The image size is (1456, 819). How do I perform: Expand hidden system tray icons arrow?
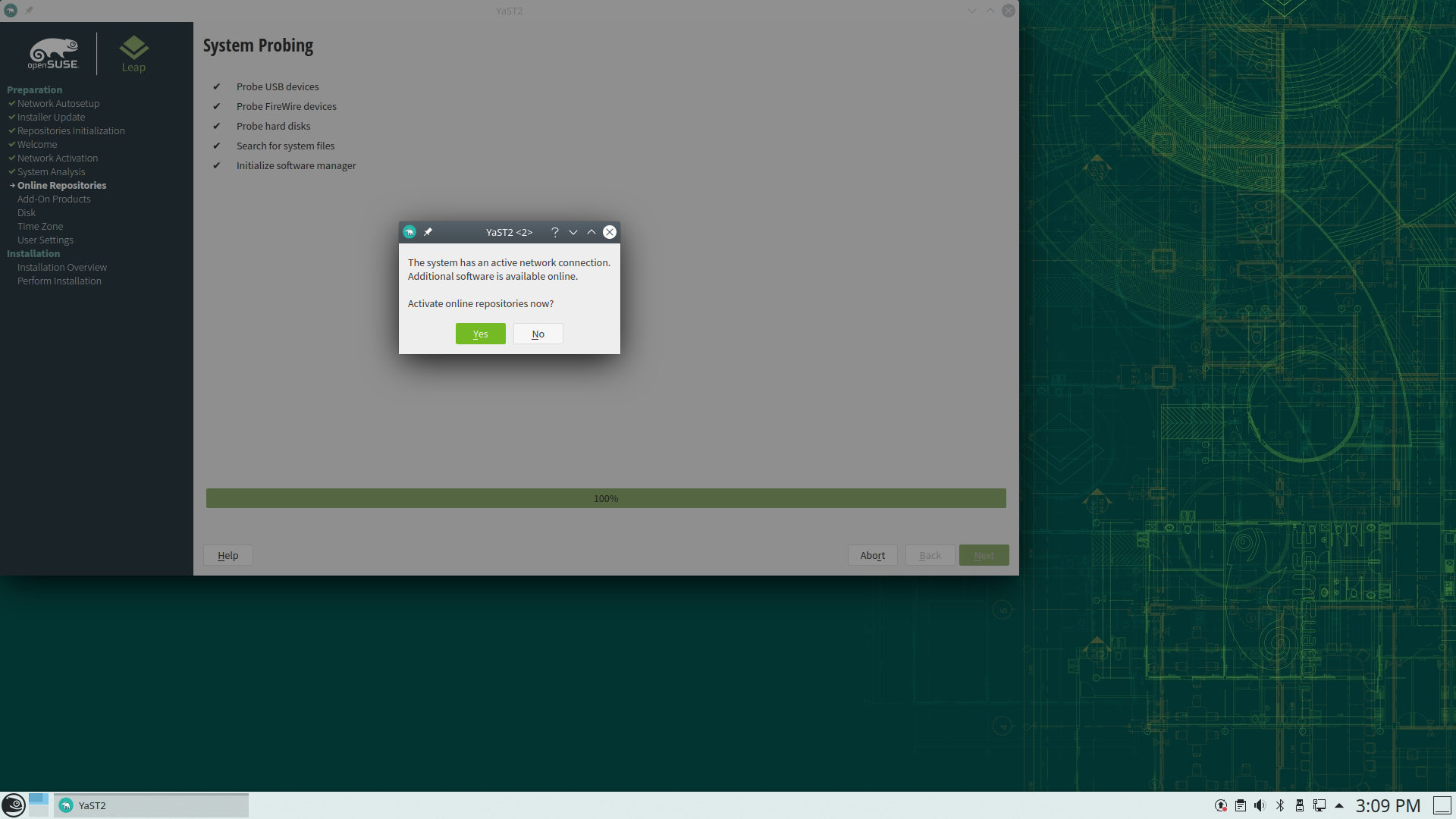coord(1338,805)
